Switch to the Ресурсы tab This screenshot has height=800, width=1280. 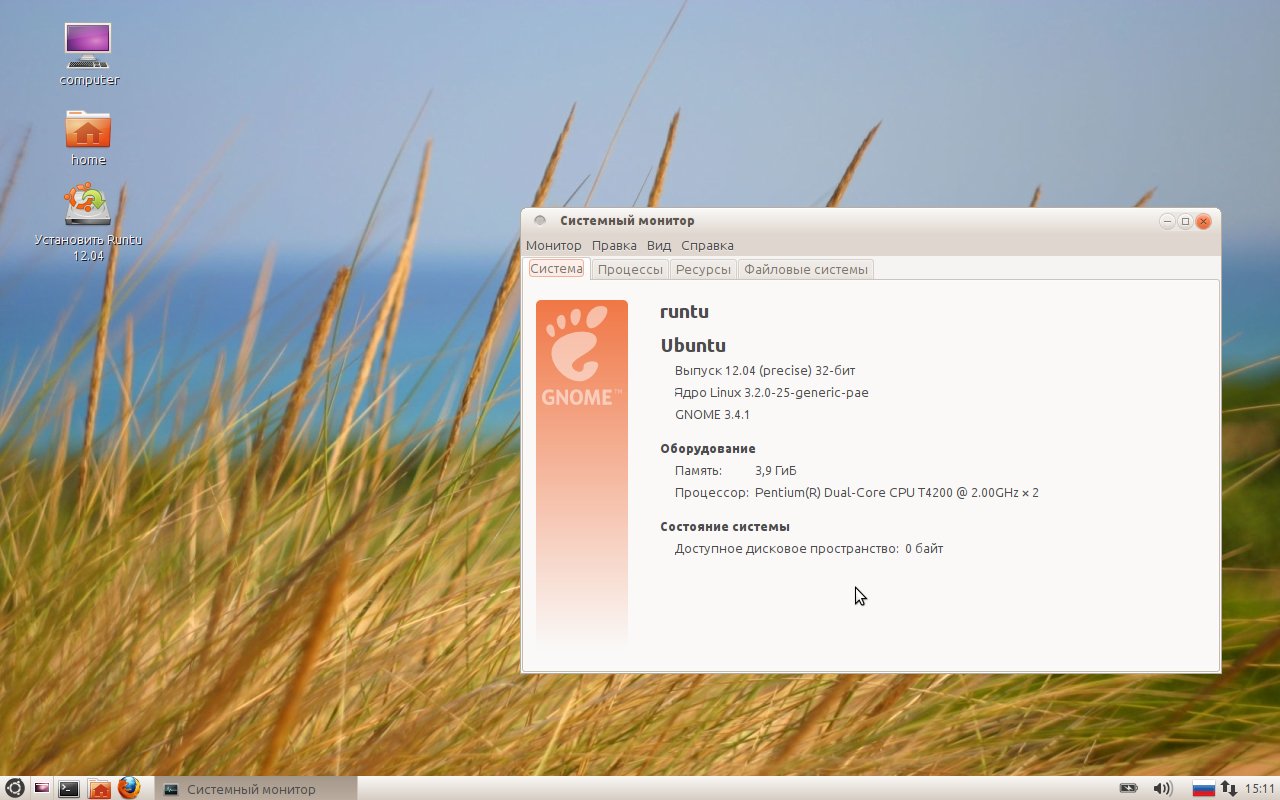coord(703,269)
